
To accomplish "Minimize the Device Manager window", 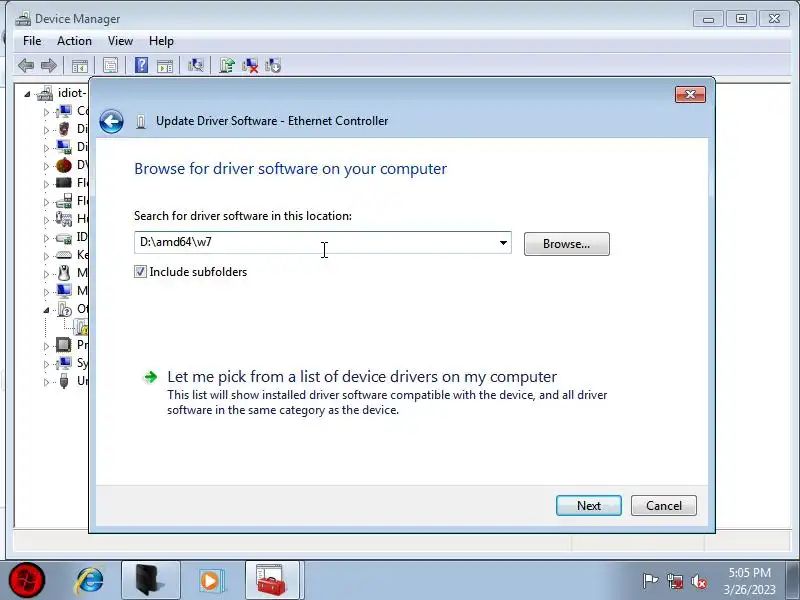I will coord(708,19).
